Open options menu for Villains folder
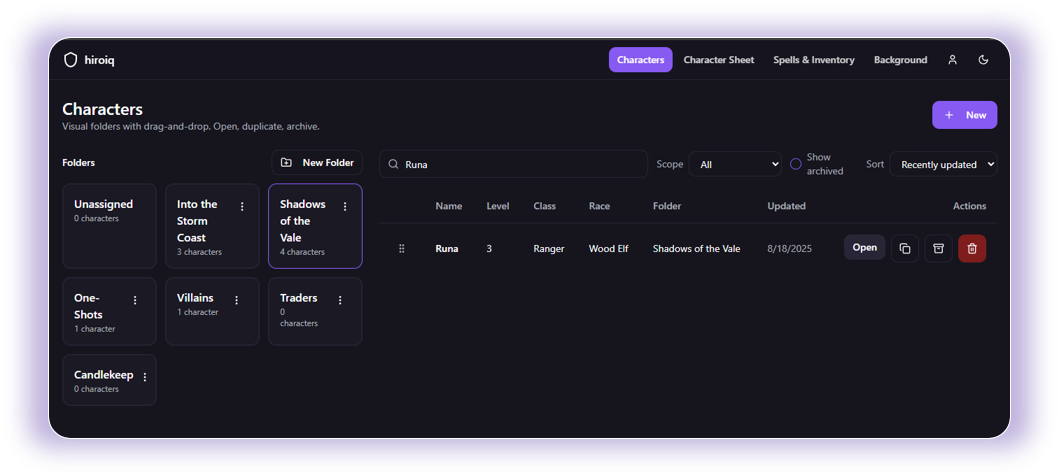Image resolution: width=1059 pixels, height=476 pixels. pos(237,300)
